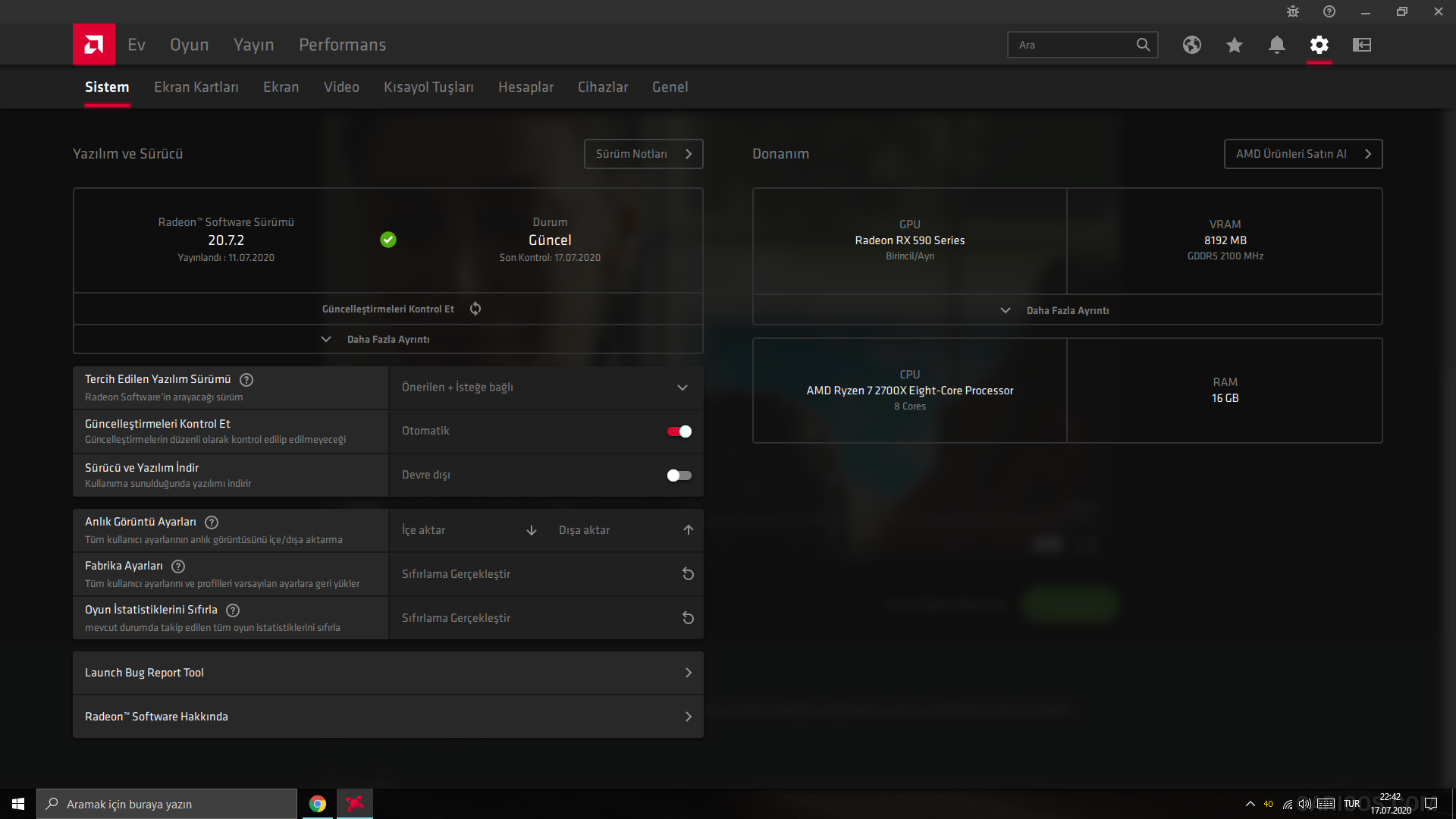The height and width of the screenshot is (819, 1456).
Task: Select Cihazlar tab
Action: click(x=603, y=87)
